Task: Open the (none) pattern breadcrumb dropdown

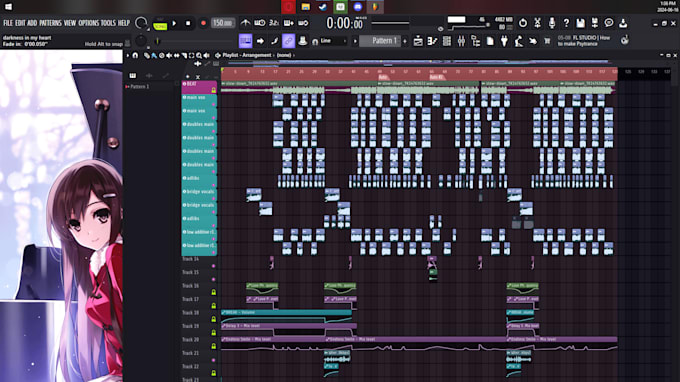Action: [x=284, y=55]
